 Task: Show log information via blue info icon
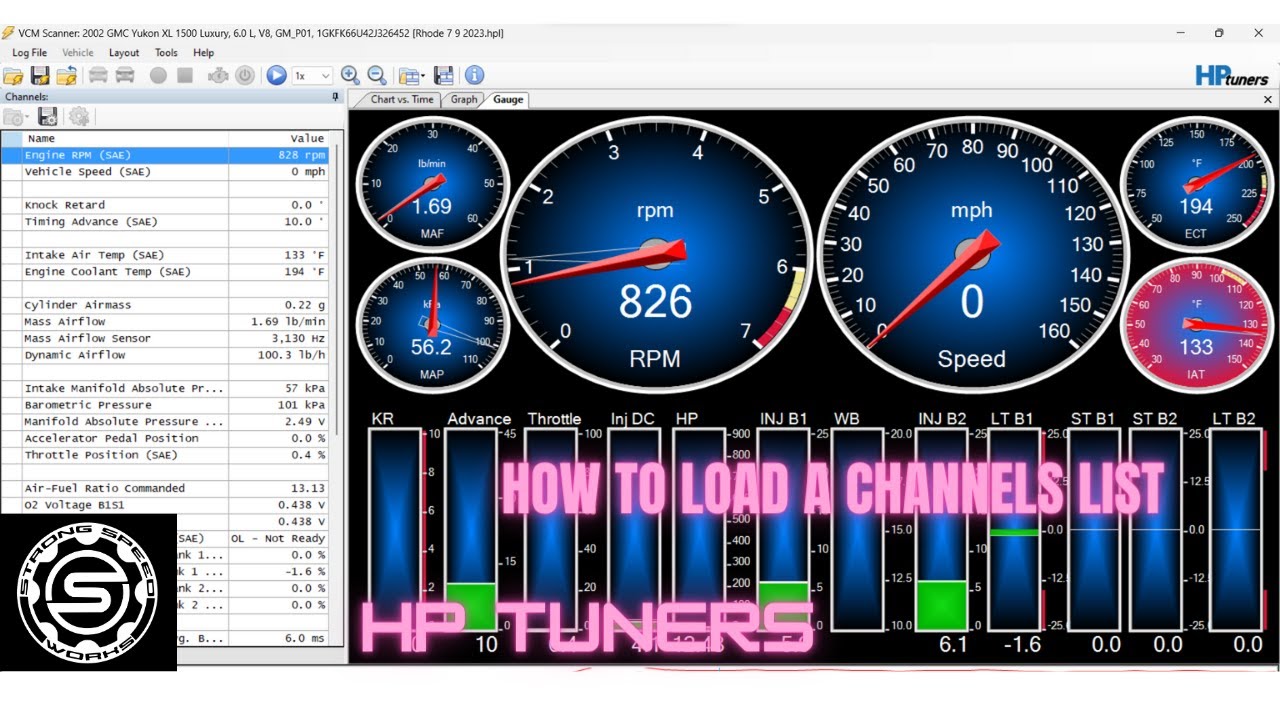pyautogui.click(x=474, y=75)
